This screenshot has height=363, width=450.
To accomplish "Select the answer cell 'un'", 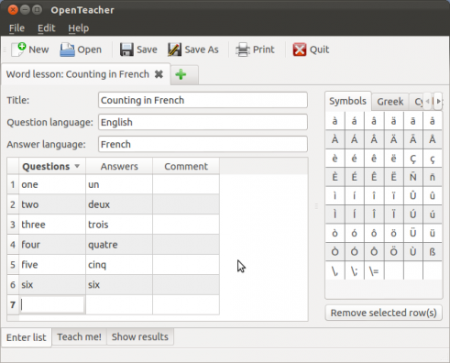I will [119, 184].
